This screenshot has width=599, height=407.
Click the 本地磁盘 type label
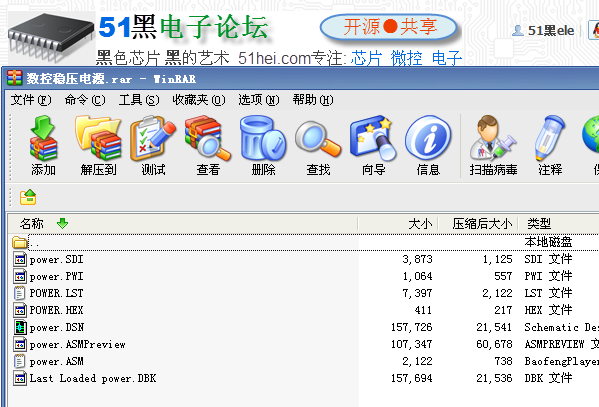pos(548,242)
